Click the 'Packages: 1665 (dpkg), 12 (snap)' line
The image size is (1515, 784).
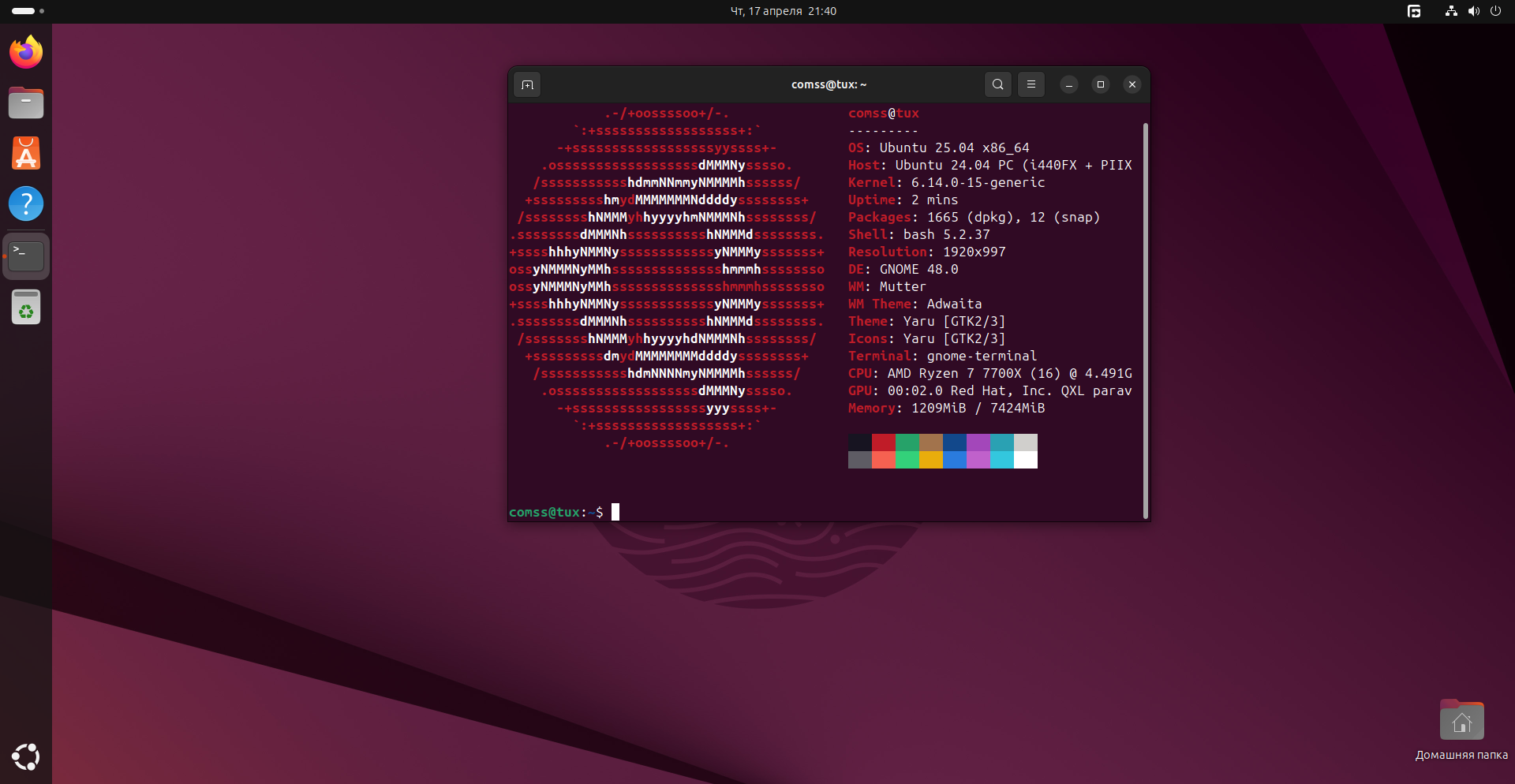pyautogui.click(x=974, y=217)
